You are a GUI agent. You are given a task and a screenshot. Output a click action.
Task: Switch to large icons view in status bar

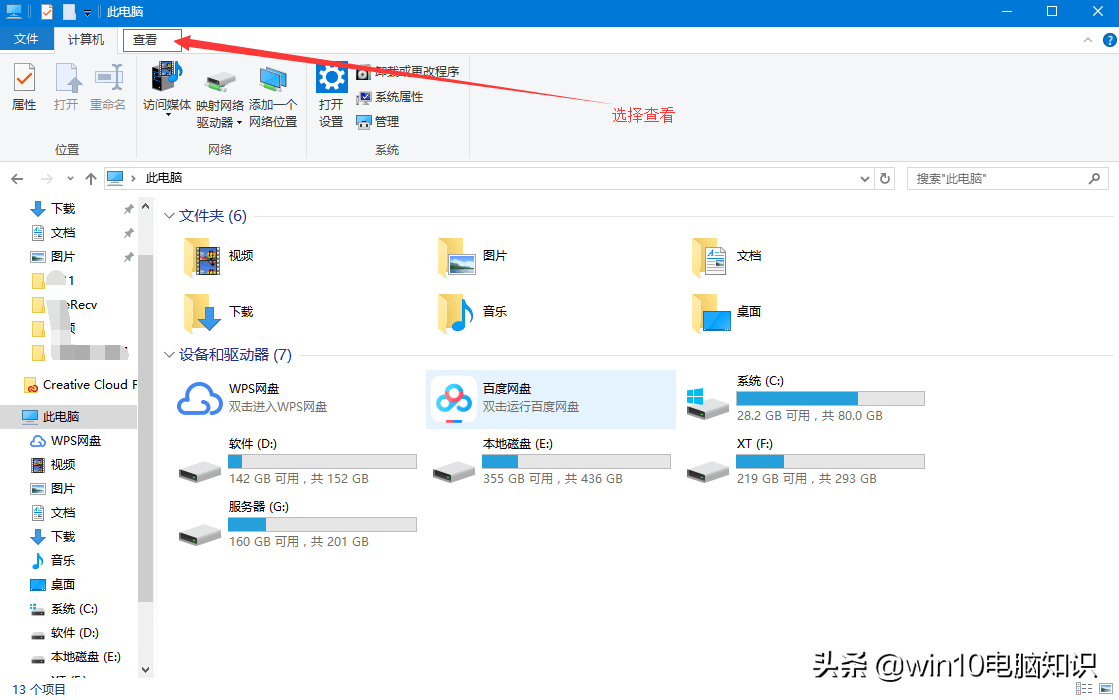pyautogui.click(x=1106, y=688)
